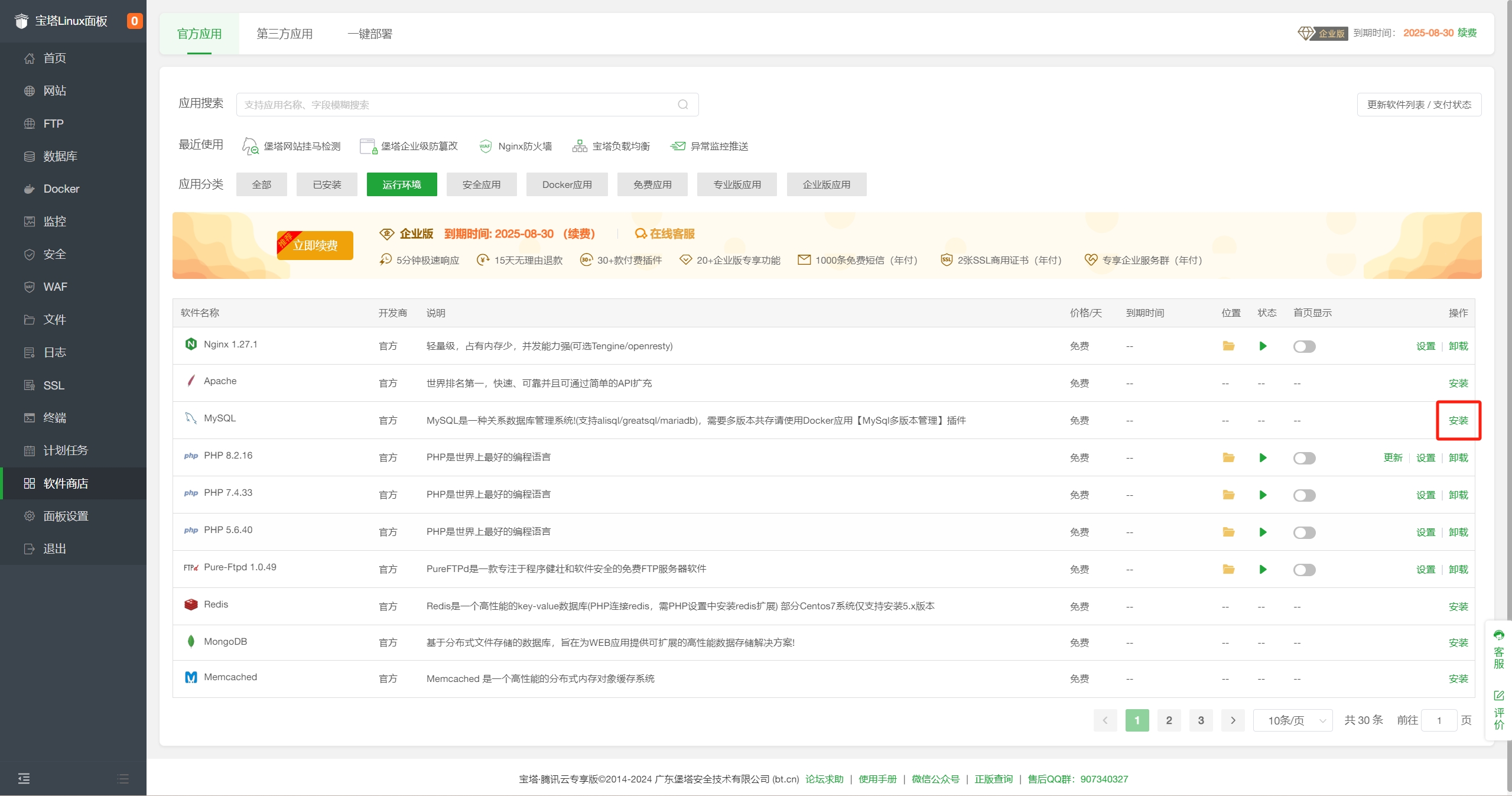Toggle homepage display for Nginx 1.27.1
The image size is (1512, 796).
[1304, 346]
